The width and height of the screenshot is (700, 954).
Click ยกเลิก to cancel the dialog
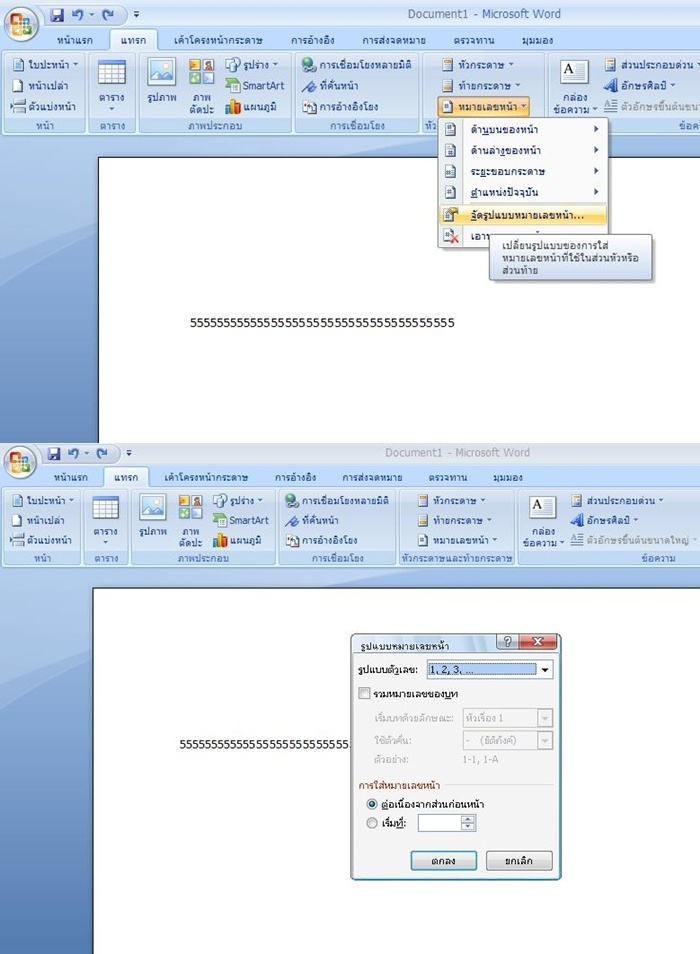click(x=519, y=861)
